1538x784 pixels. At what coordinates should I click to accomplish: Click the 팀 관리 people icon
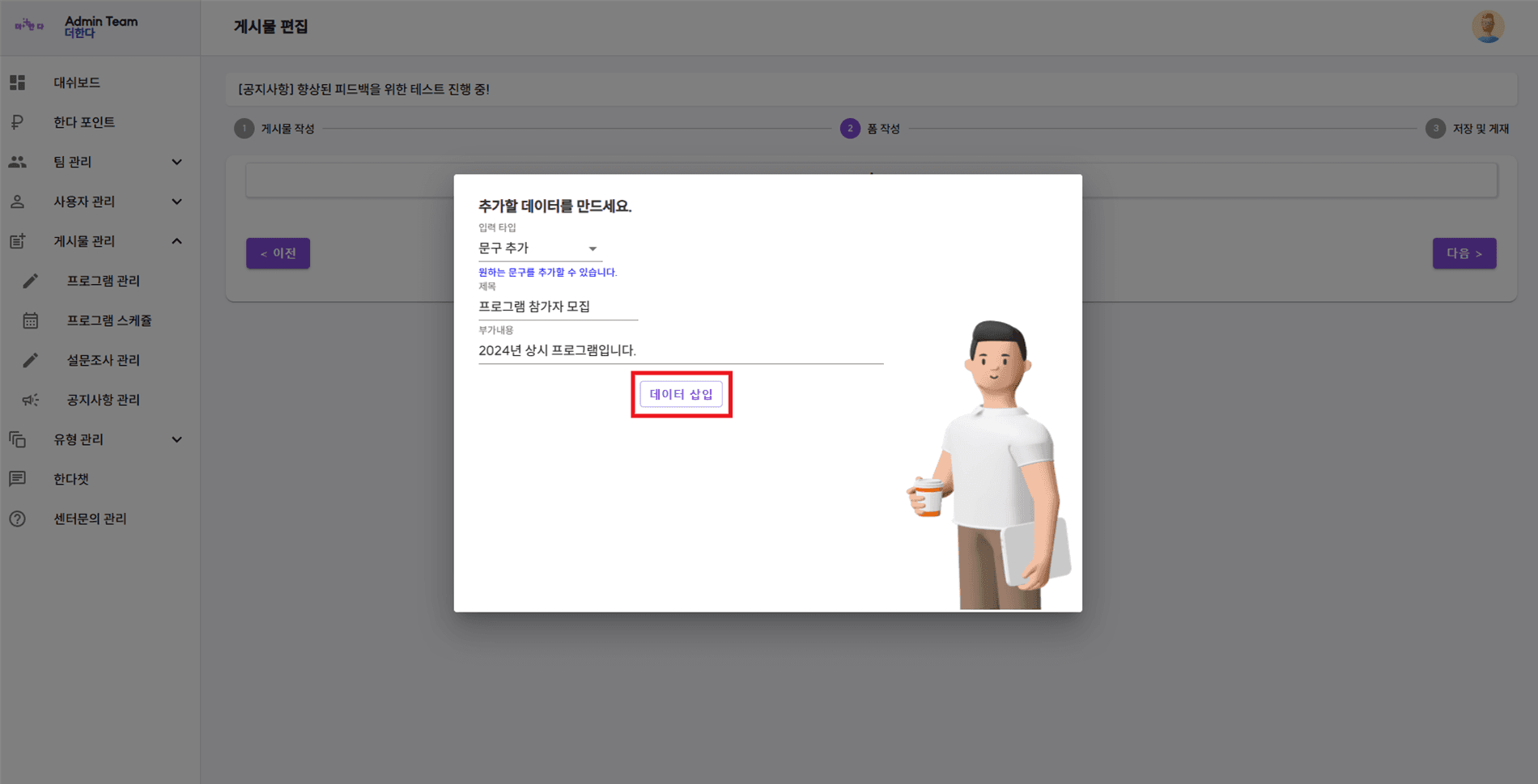[18, 162]
